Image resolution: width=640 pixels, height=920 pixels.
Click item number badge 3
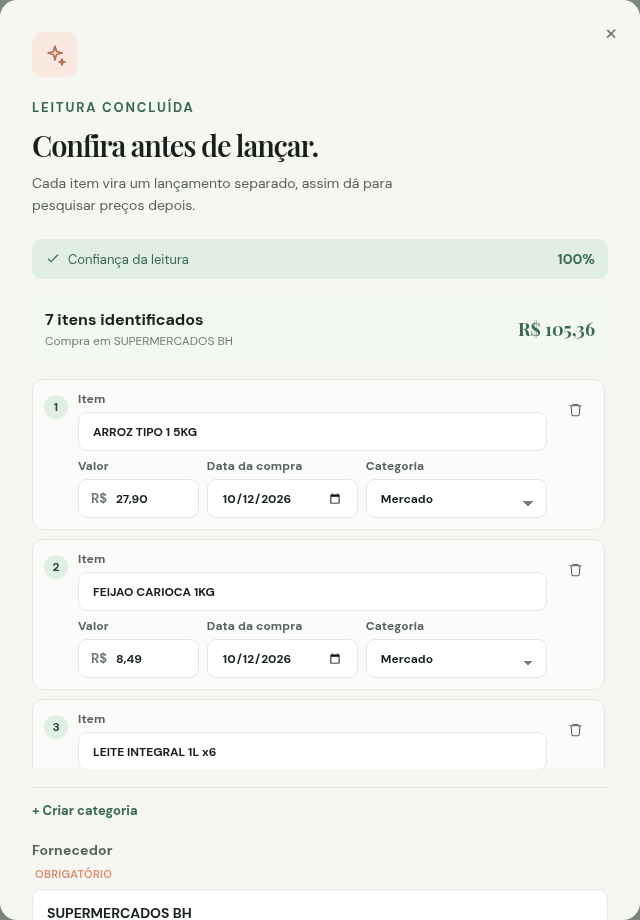[x=56, y=728]
